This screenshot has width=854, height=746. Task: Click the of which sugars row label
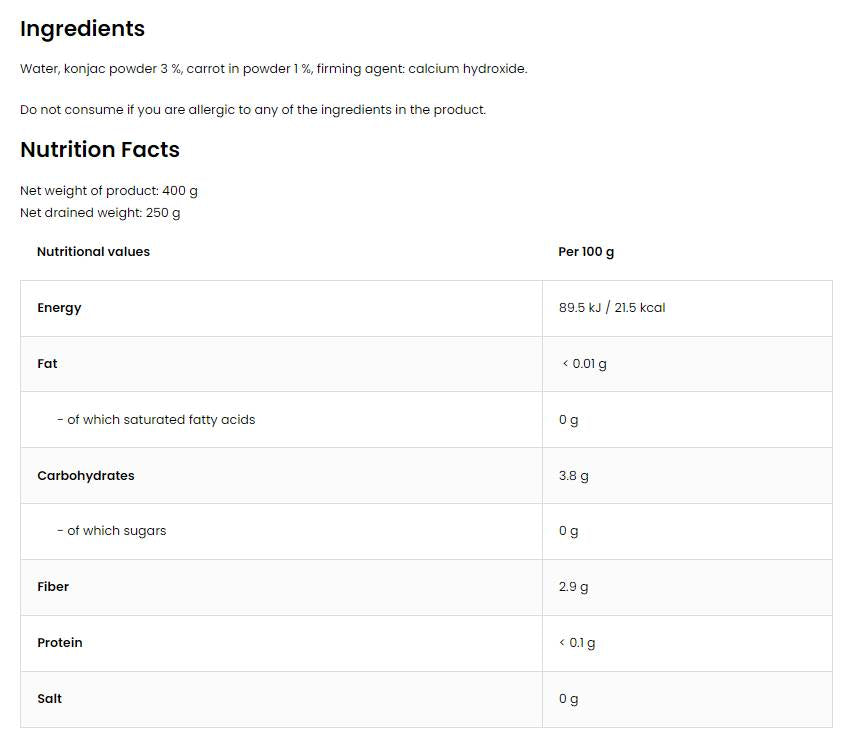point(112,531)
